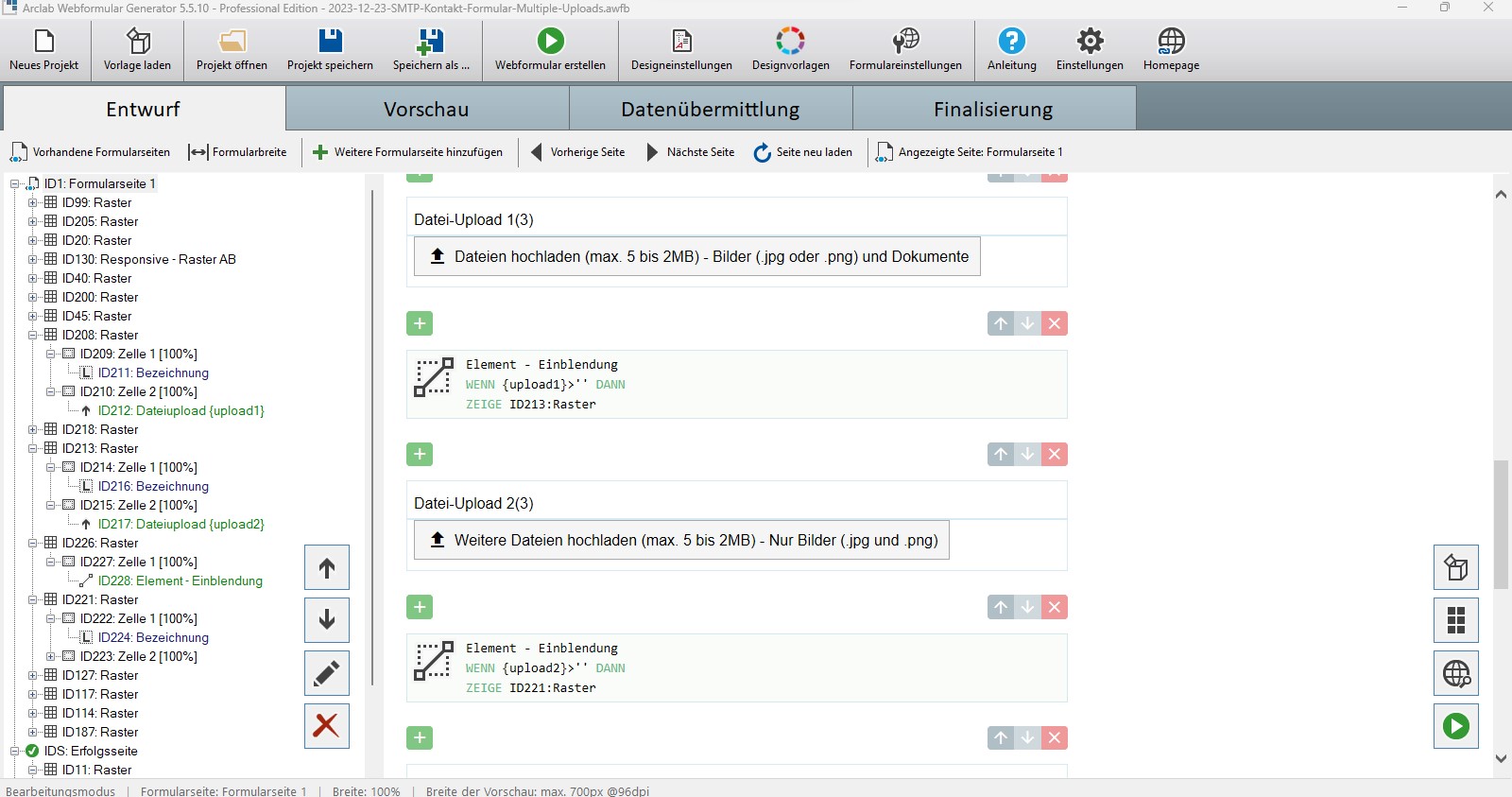The width and height of the screenshot is (1512, 797).
Task: Select ID212: Dateiupload {upload1} in tree
Action: click(180, 410)
